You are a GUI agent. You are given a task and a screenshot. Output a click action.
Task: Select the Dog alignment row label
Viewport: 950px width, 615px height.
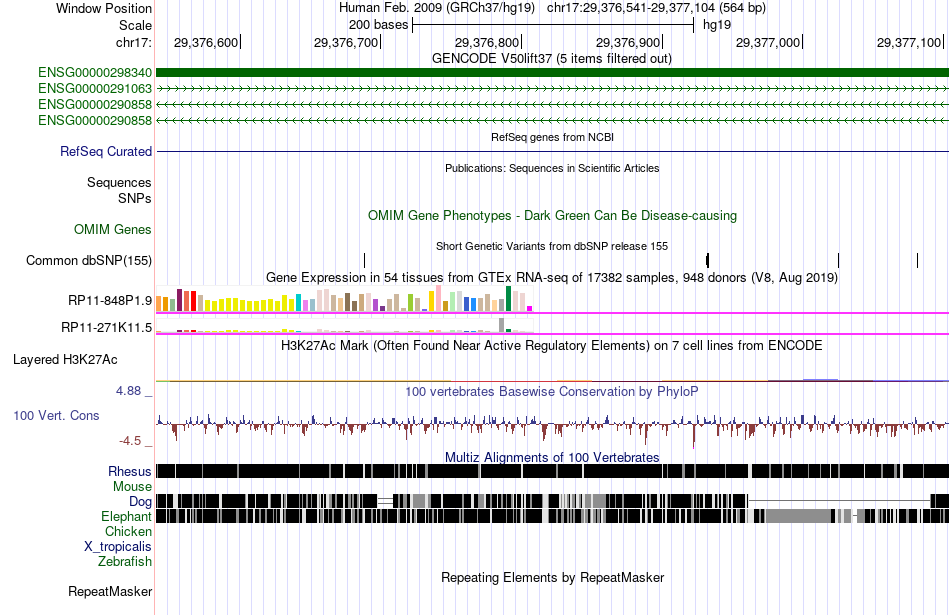(x=140, y=502)
